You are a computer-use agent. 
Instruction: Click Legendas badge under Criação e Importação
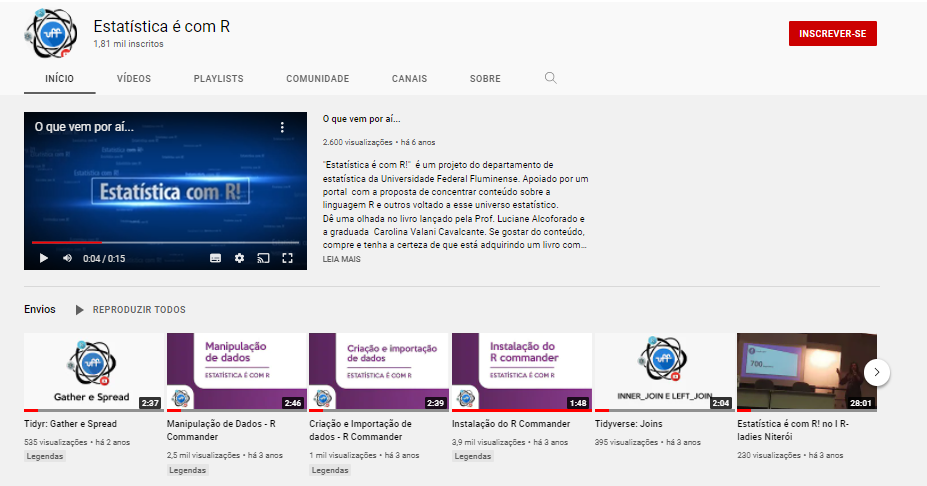(x=330, y=471)
